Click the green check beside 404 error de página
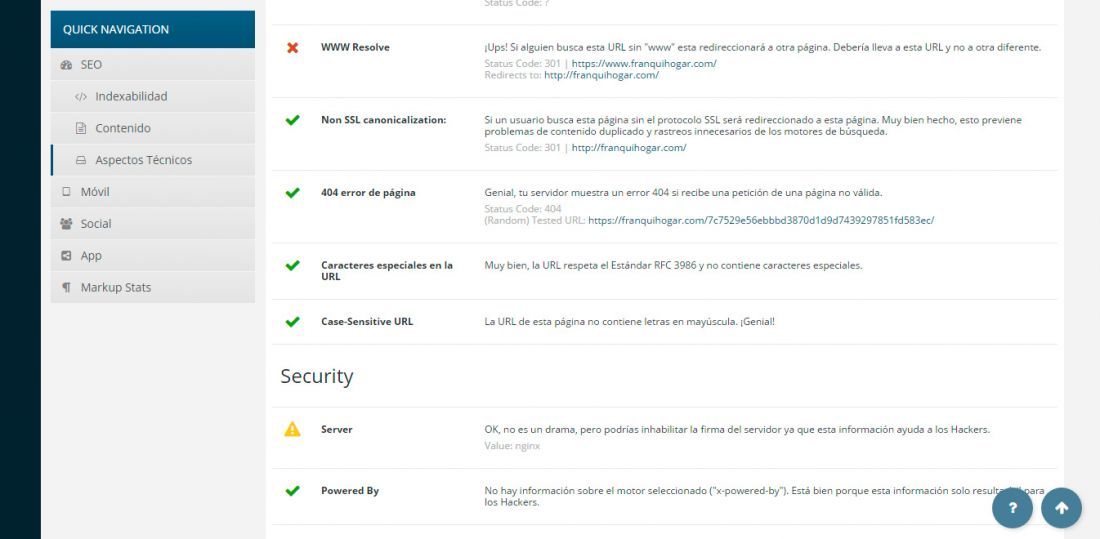 293,192
